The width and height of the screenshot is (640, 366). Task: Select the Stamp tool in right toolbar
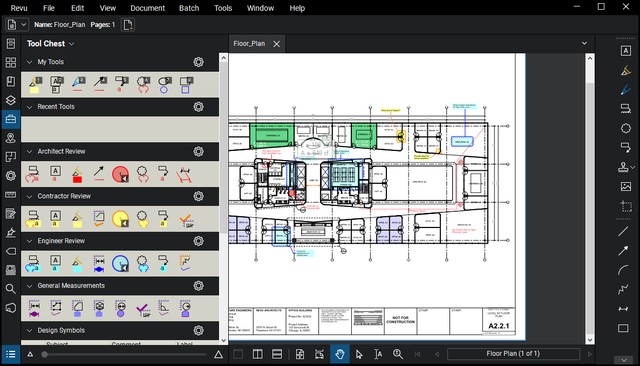click(x=623, y=167)
